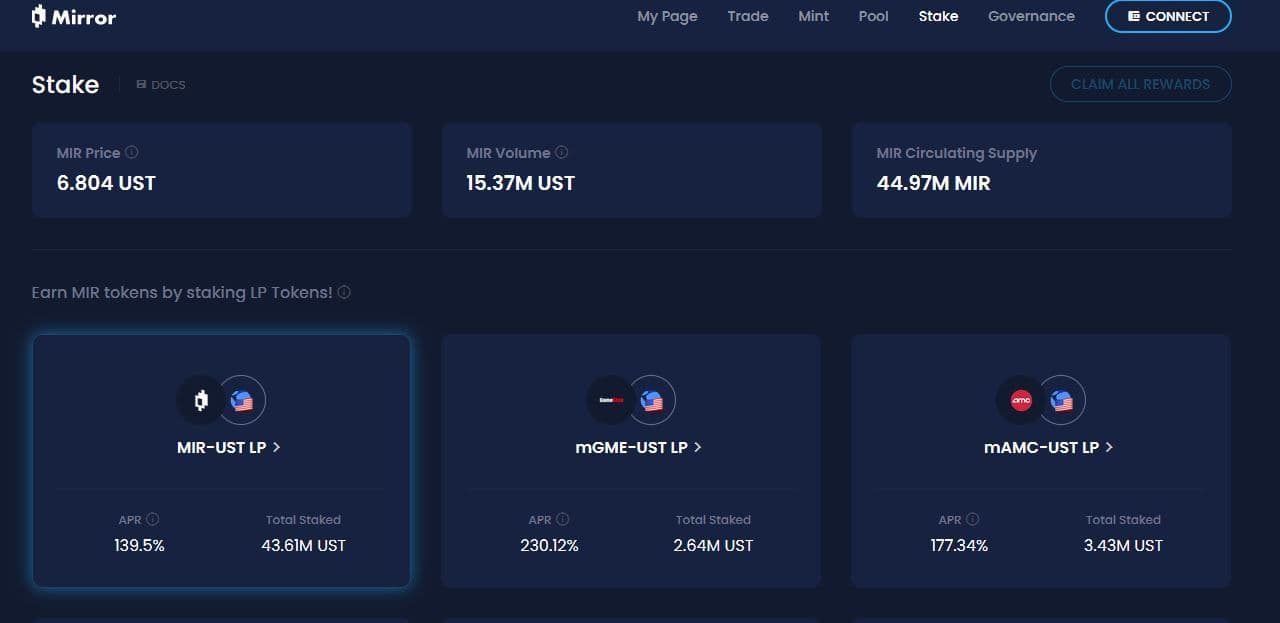Open the Pool page
The width and height of the screenshot is (1280, 623).
point(873,16)
